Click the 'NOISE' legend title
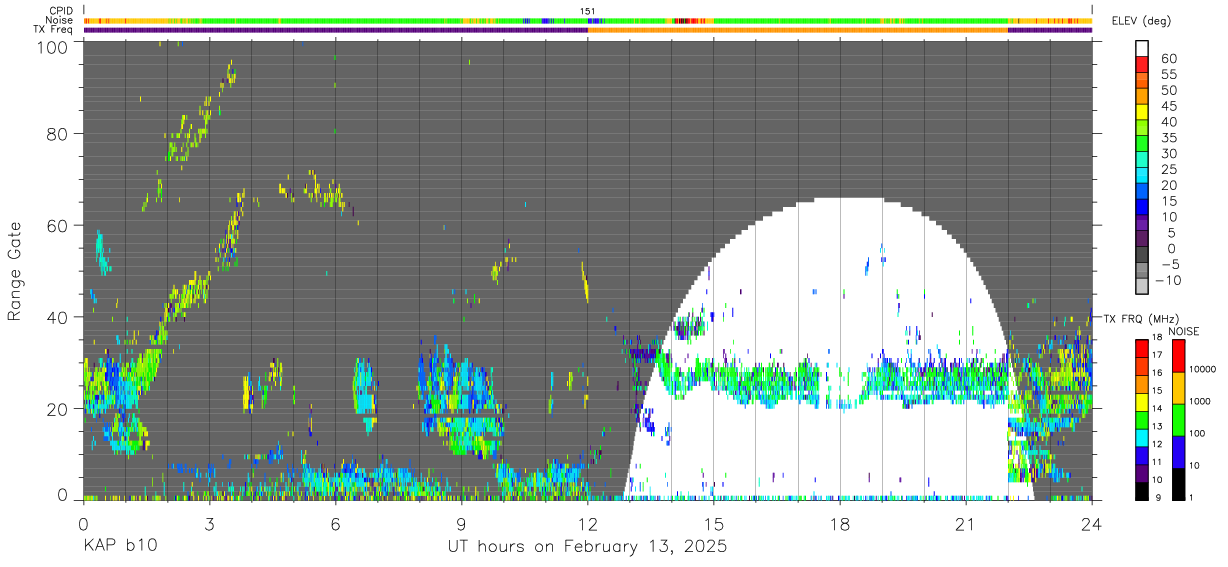This screenshot has width=1228, height=567. [x=1183, y=331]
